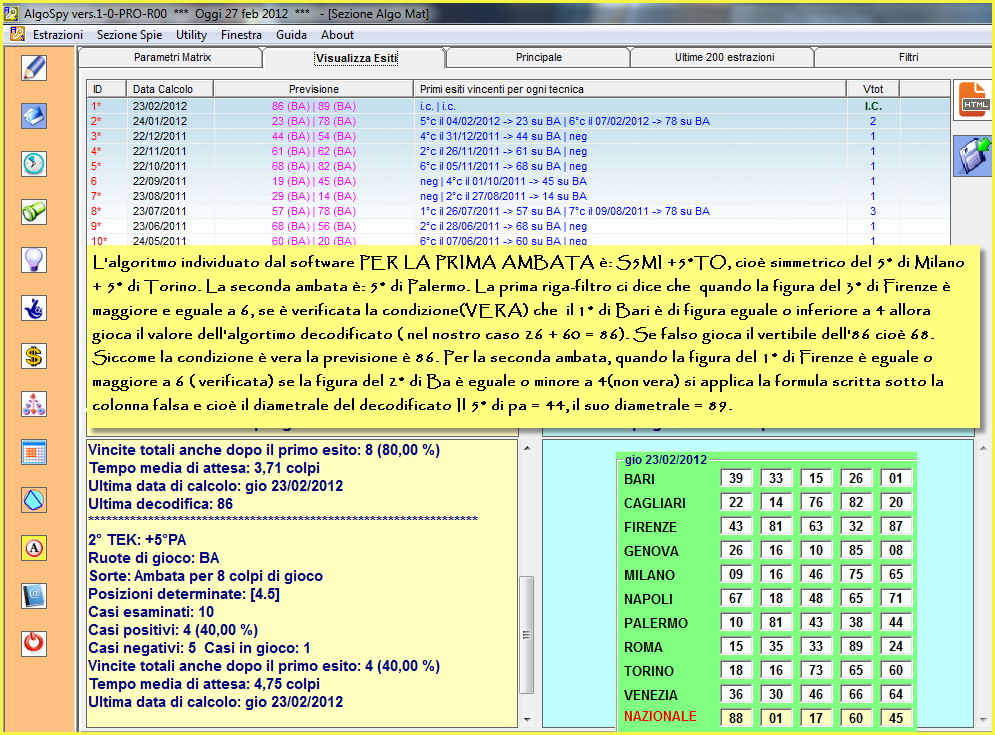Viewport: 995px width, 735px height.
Task: Select the row dated 23/07/2011
Action: [x=518, y=211]
